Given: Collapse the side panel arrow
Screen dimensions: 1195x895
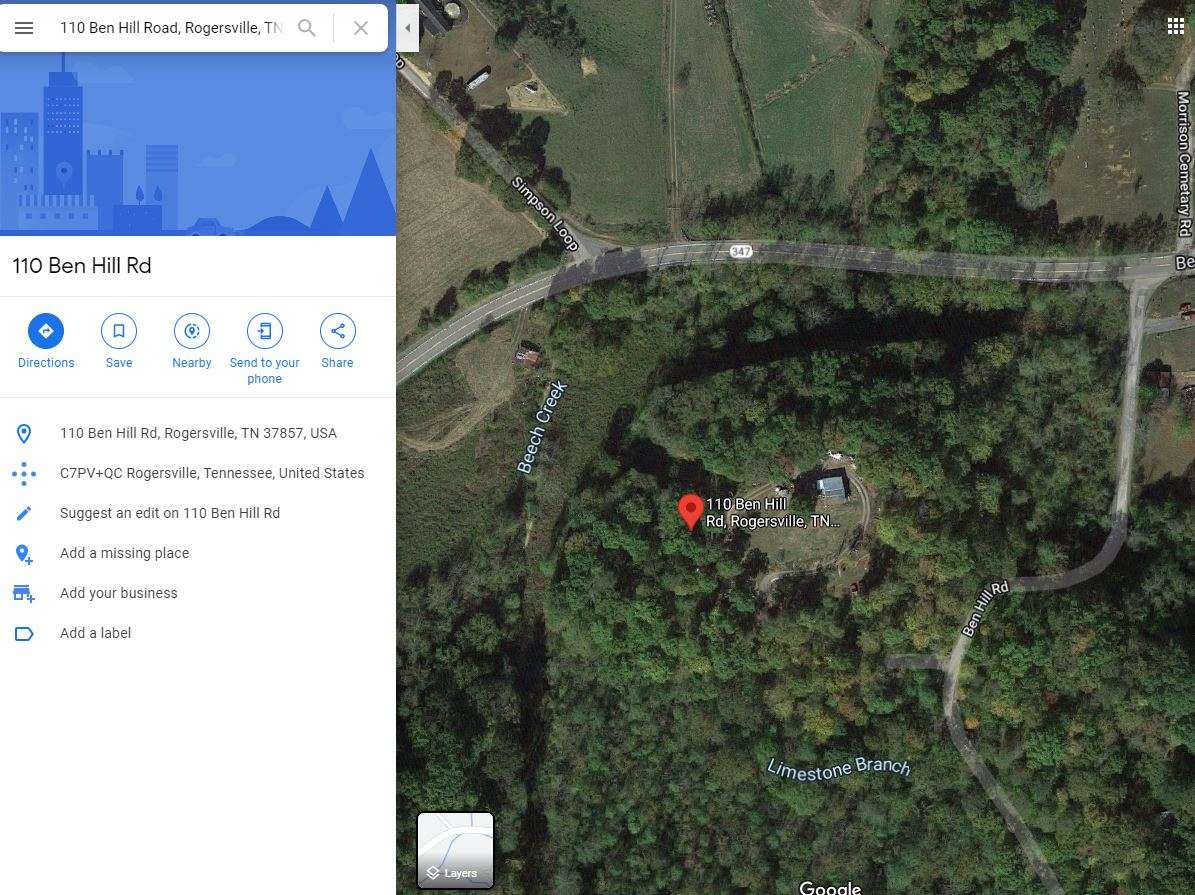Looking at the screenshot, I should [x=408, y=28].
